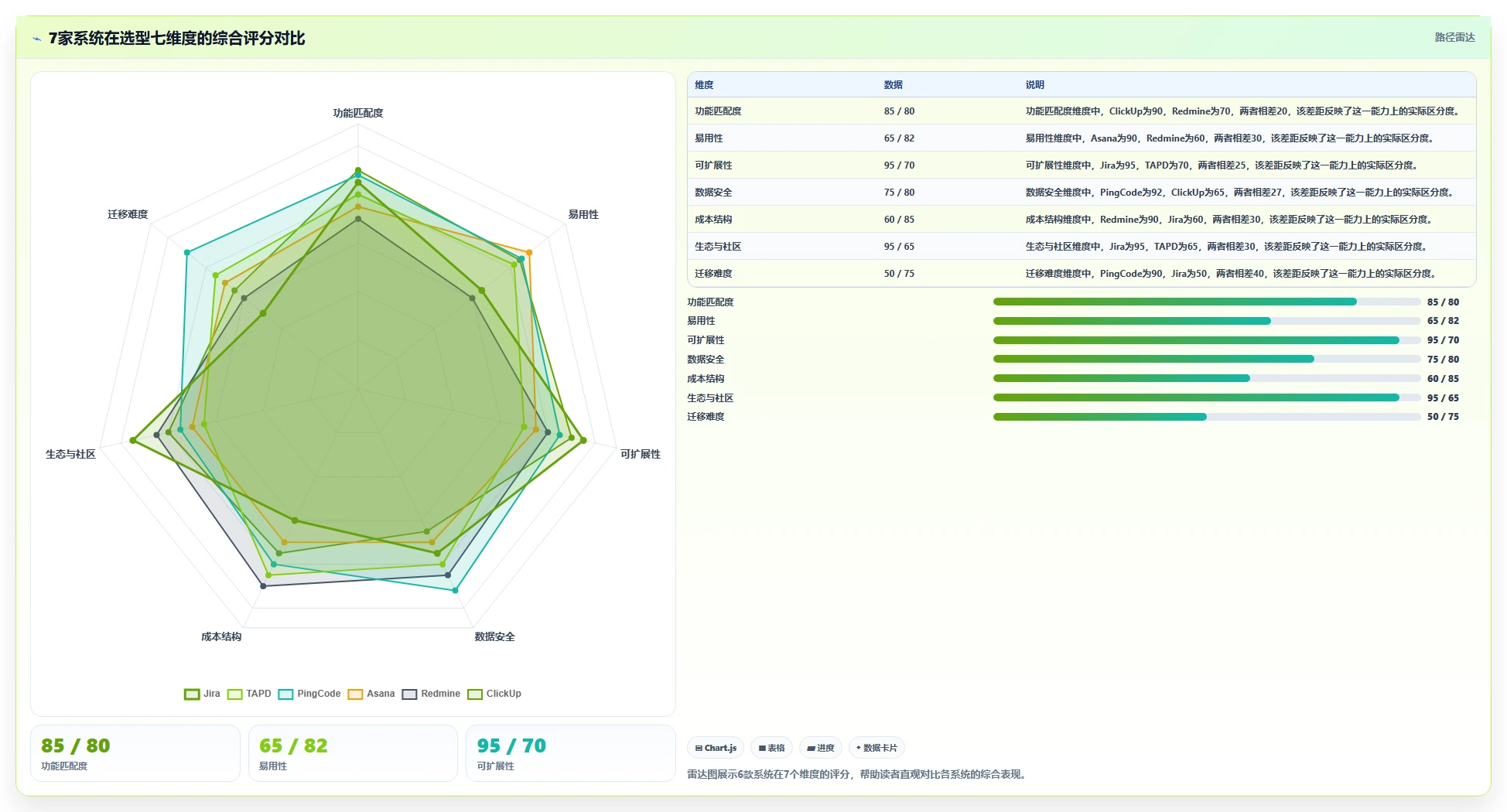The image size is (1507, 812).
Task: Select the 生态与社区 table row
Action: click(x=1082, y=246)
